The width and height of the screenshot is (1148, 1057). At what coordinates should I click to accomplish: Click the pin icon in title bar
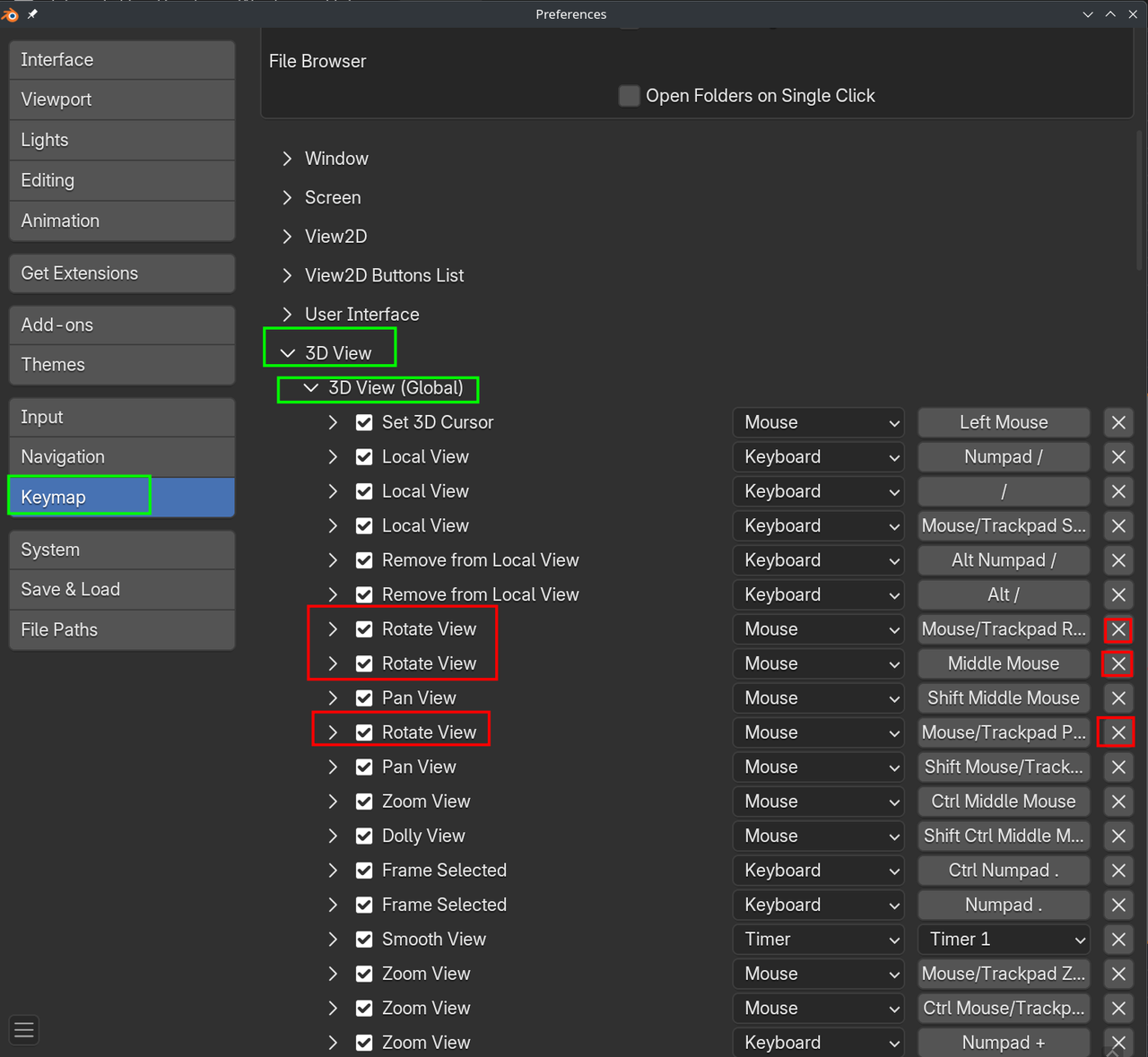point(33,14)
